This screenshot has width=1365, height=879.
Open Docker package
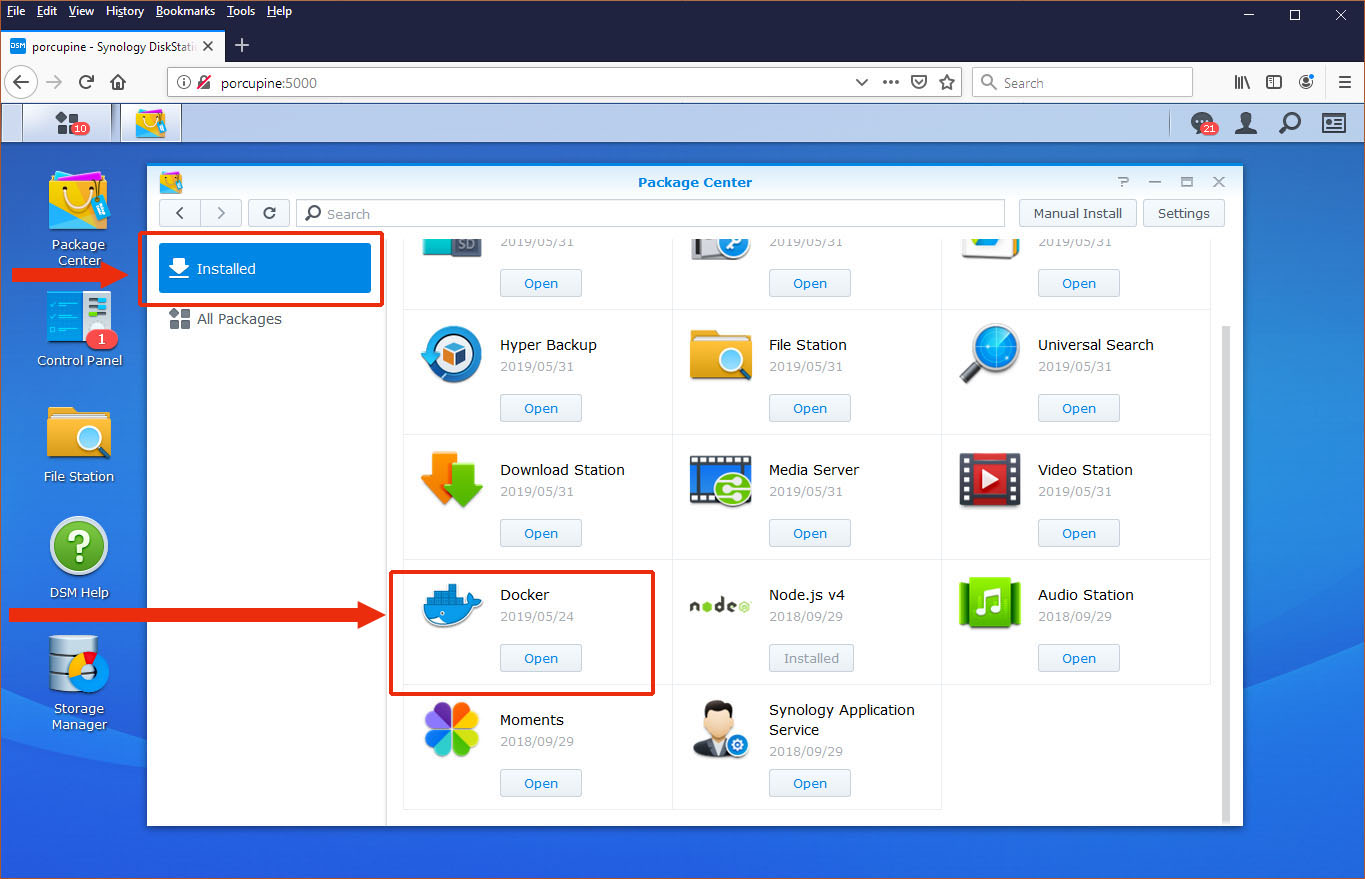pos(541,658)
